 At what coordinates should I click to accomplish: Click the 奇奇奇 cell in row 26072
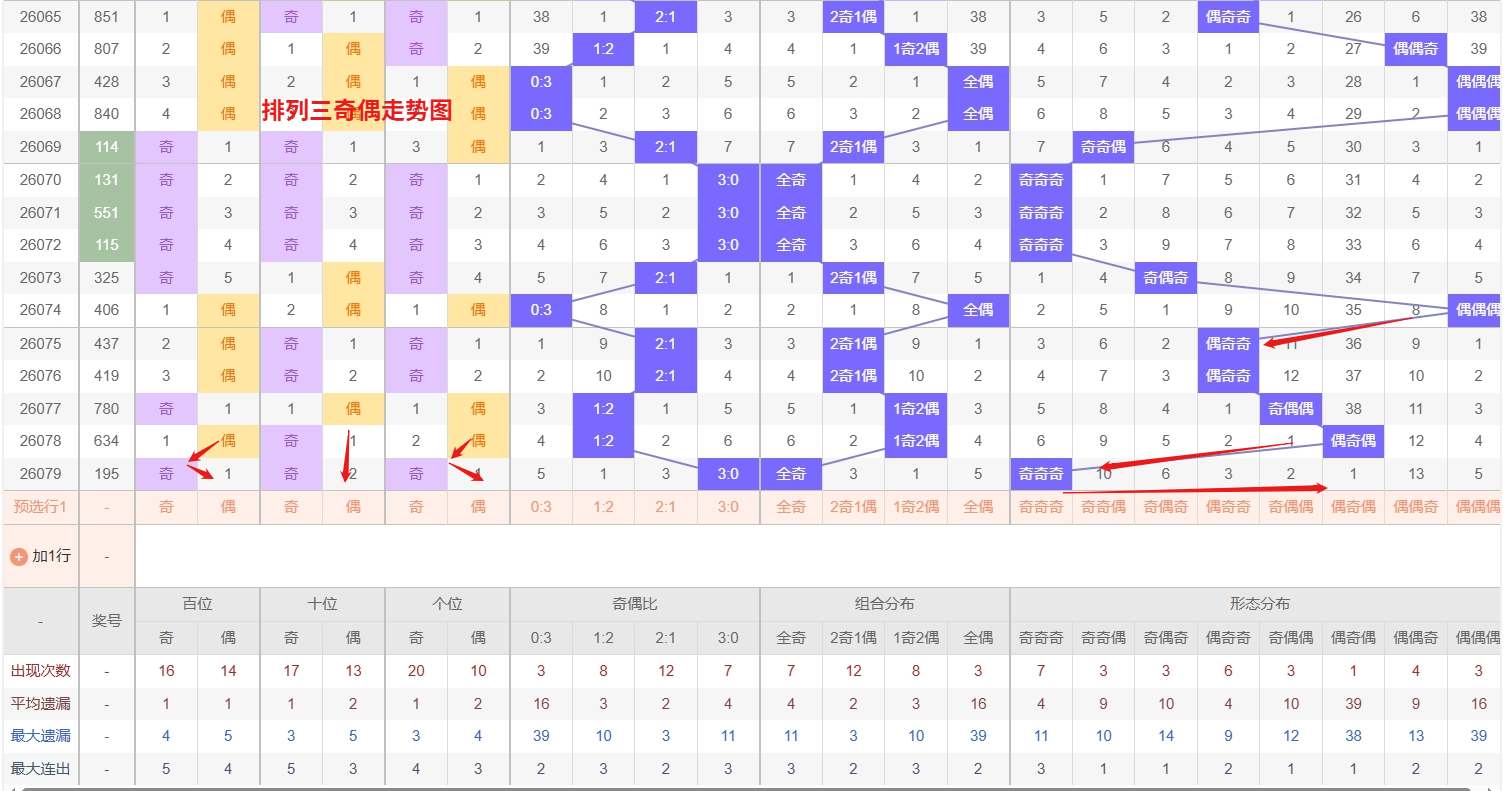point(1041,245)
